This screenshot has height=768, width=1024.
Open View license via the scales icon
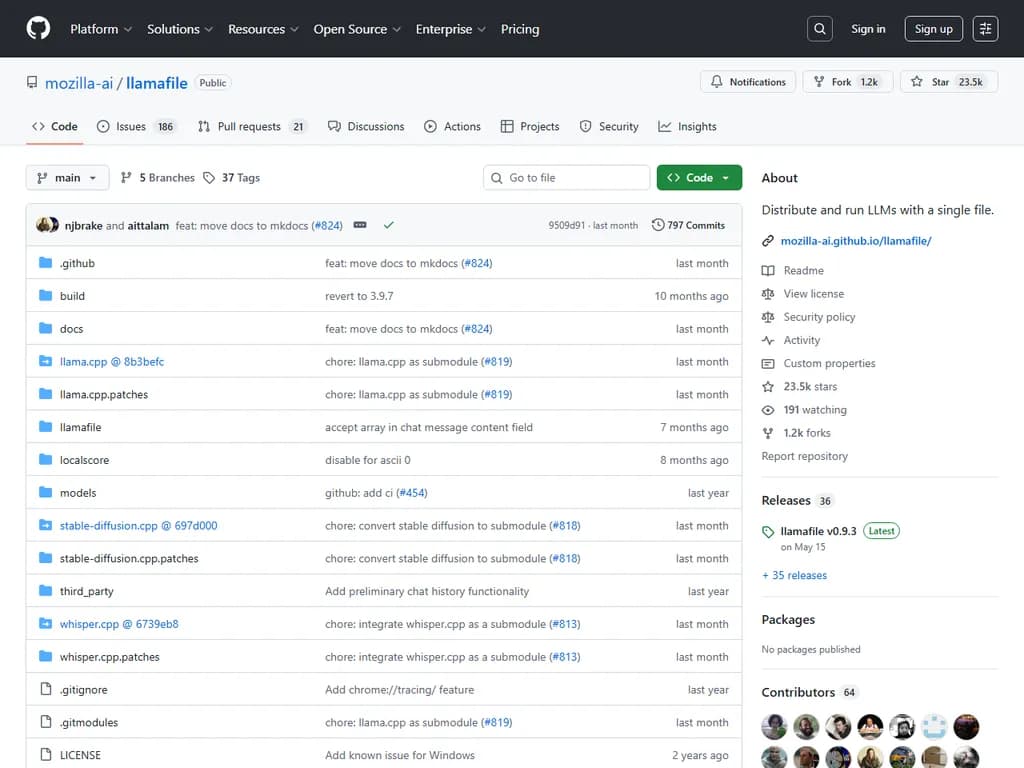pyautogui.click(x=768, y=293)
